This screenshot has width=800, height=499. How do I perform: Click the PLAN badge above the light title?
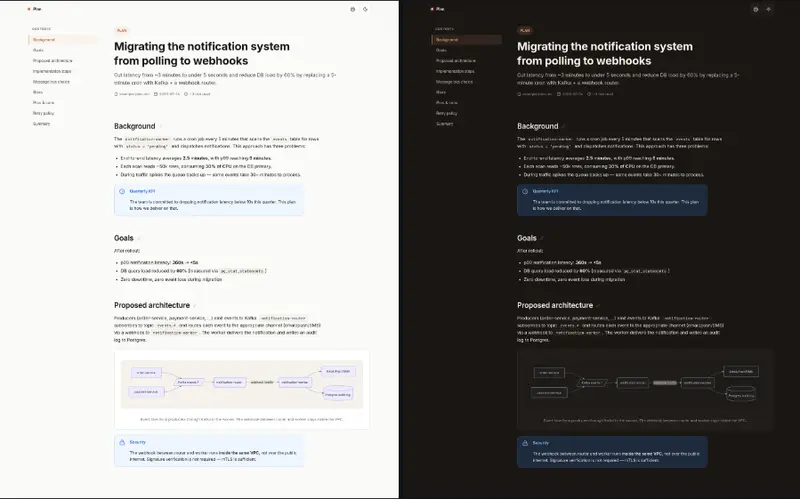pos(121,31)
